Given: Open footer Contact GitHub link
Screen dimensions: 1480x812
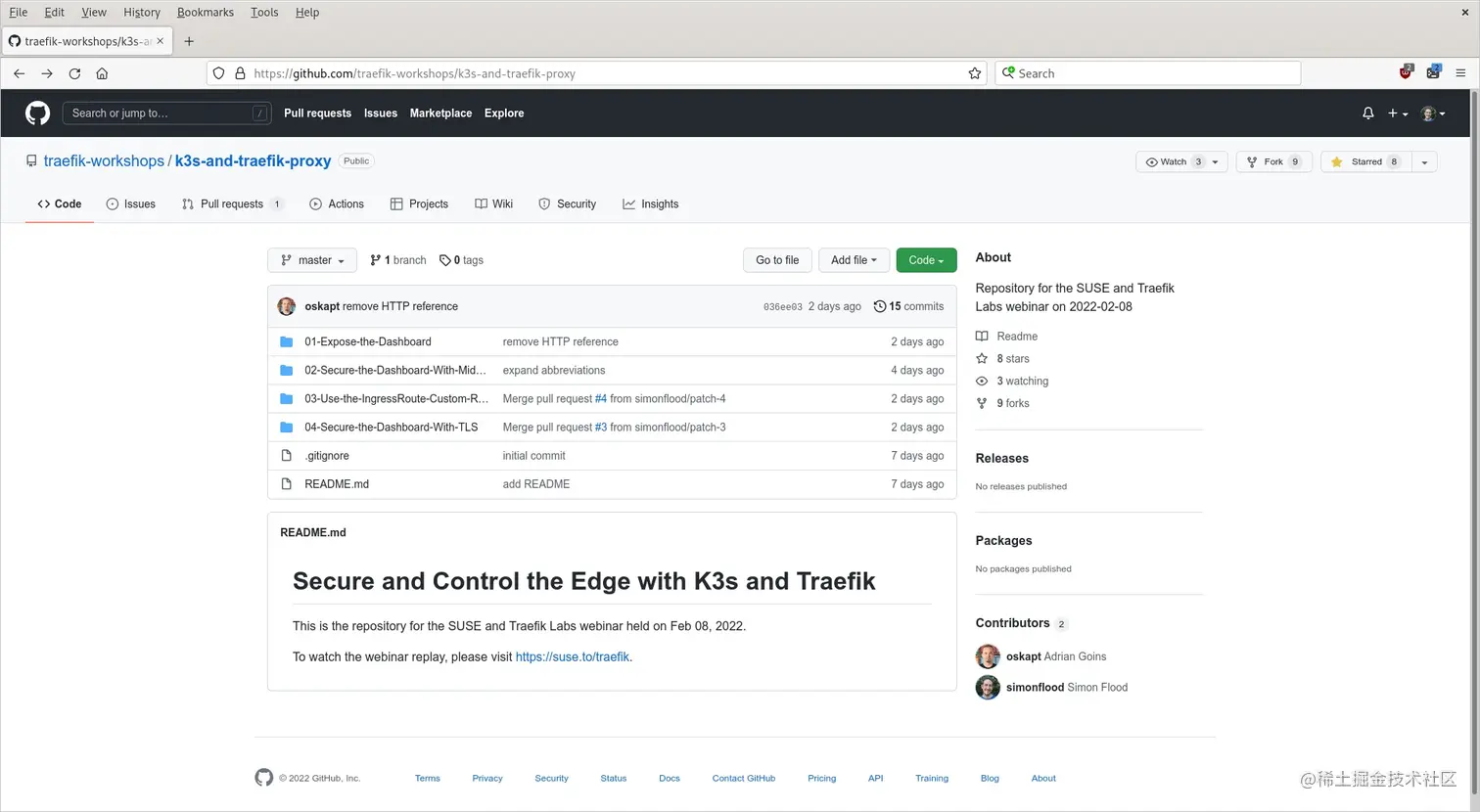Looking at the screenshot, I should (x=744, y=779).
